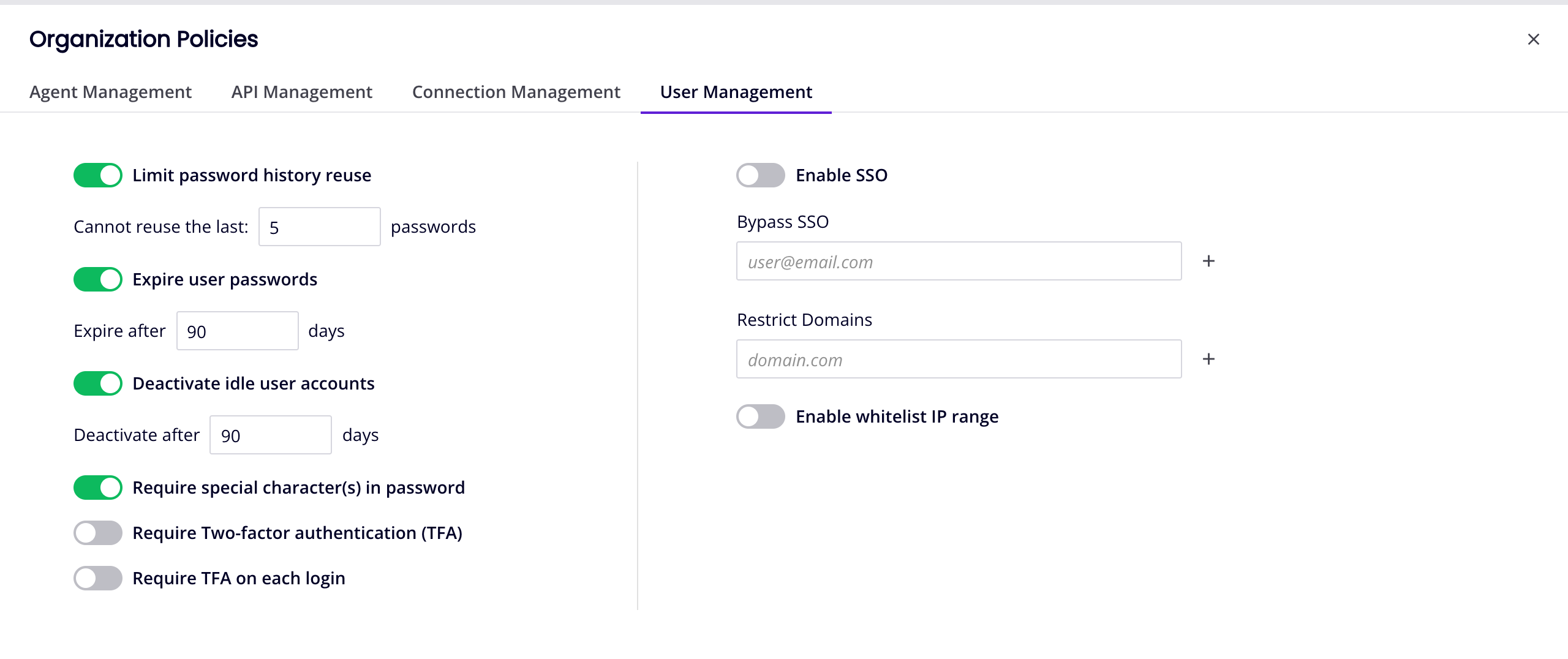Open the API Management tab

click(301, 92)
